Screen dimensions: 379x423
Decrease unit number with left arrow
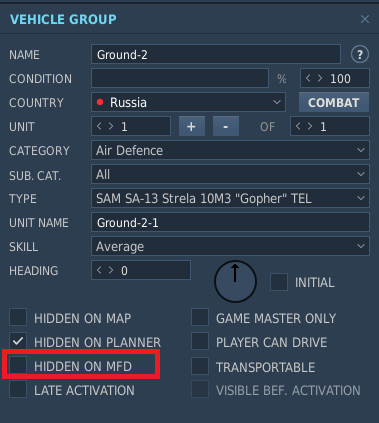tap(99, 126)
